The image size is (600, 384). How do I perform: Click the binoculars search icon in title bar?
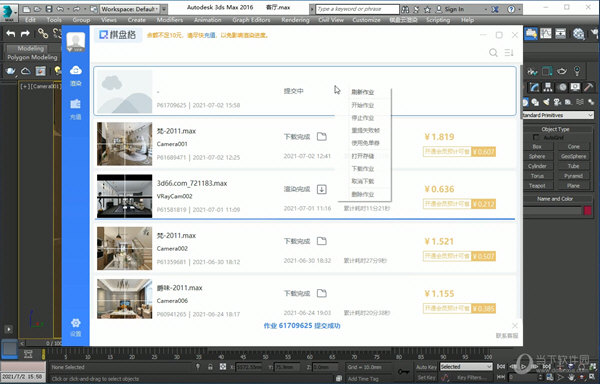coord(405,9)
